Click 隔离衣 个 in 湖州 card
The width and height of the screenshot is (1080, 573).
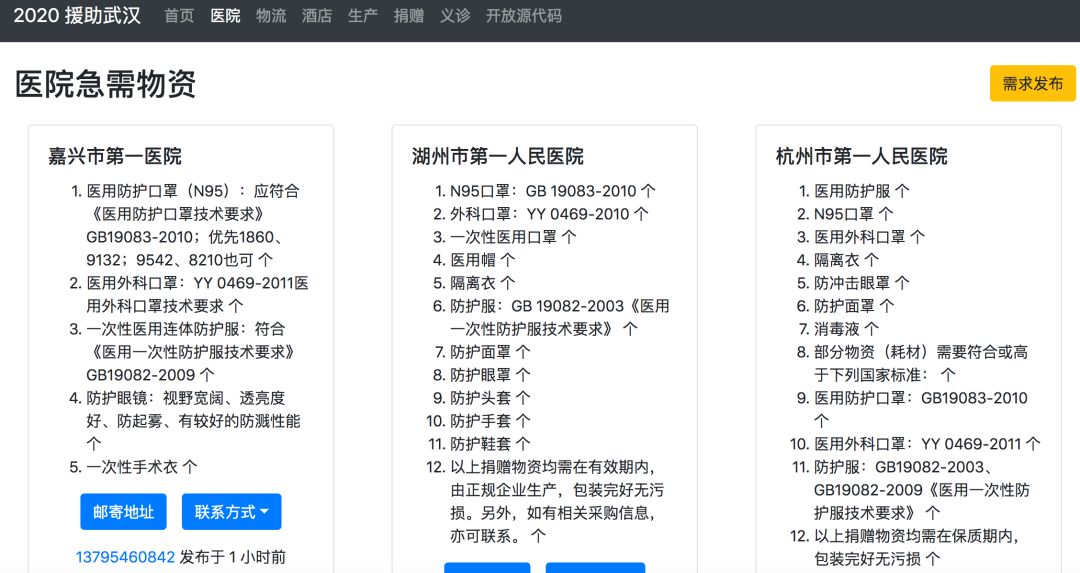(x=483, y=283)
